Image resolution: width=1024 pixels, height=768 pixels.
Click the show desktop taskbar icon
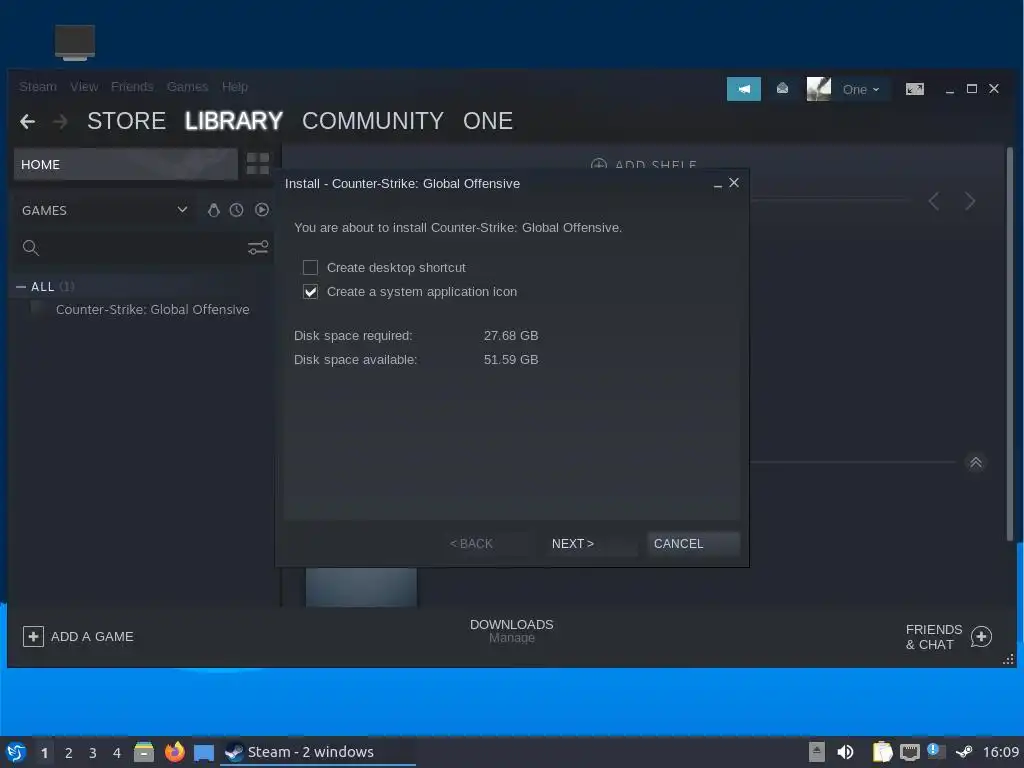204,753
